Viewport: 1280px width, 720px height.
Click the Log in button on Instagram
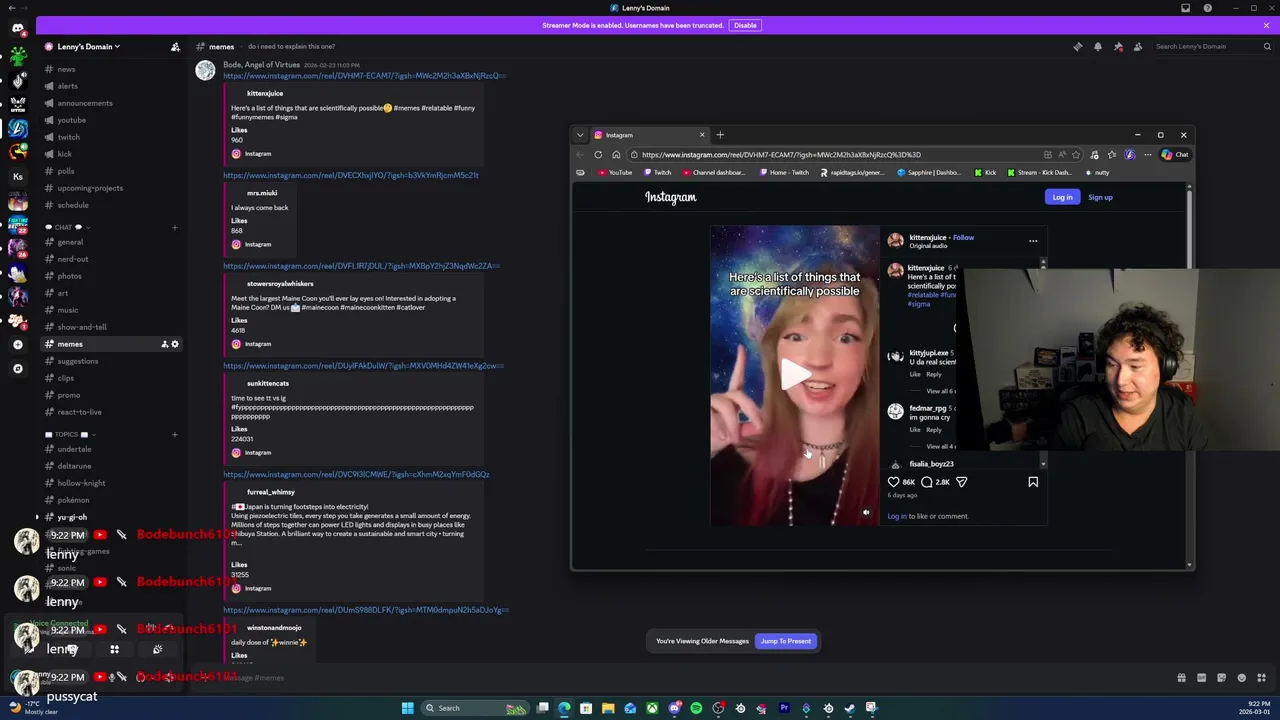(x=1062, y=197)
